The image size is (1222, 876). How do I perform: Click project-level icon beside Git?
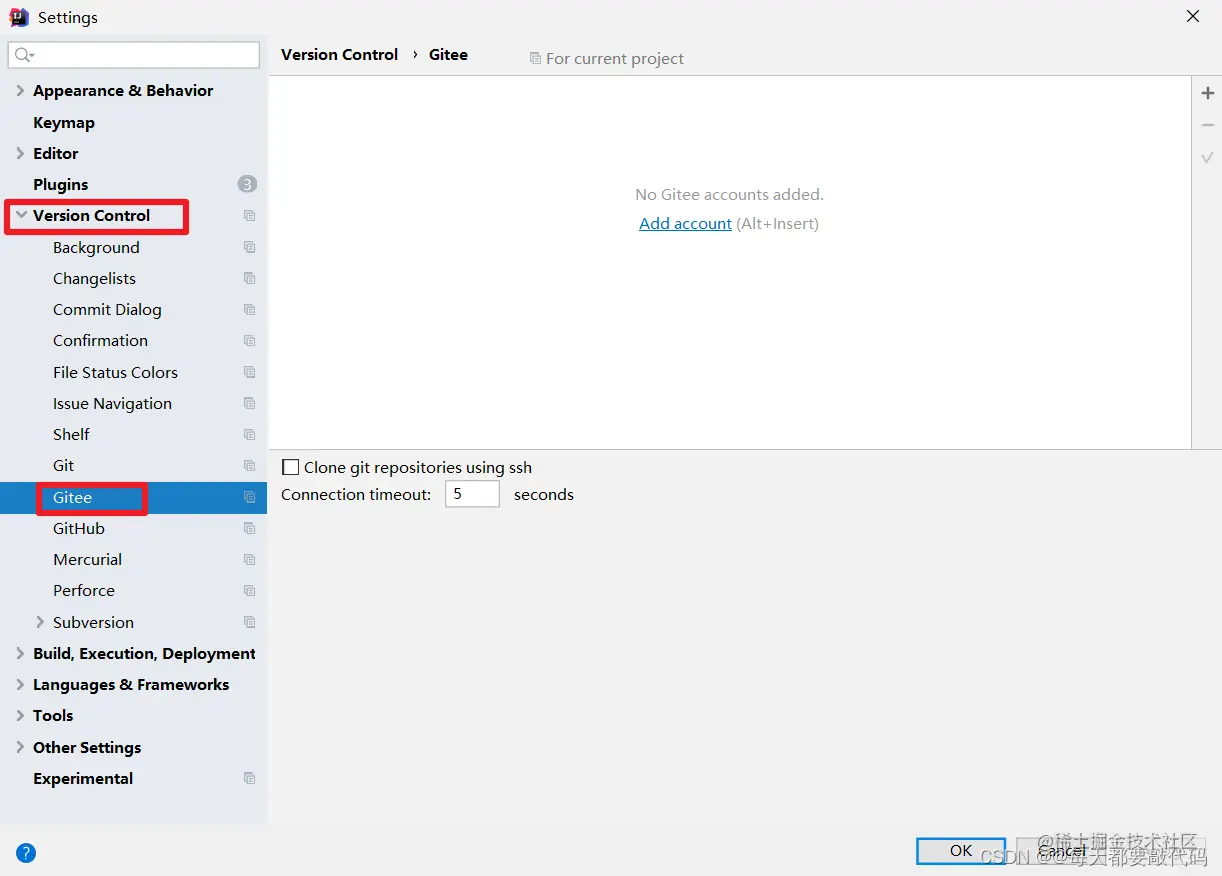point(249,466)
